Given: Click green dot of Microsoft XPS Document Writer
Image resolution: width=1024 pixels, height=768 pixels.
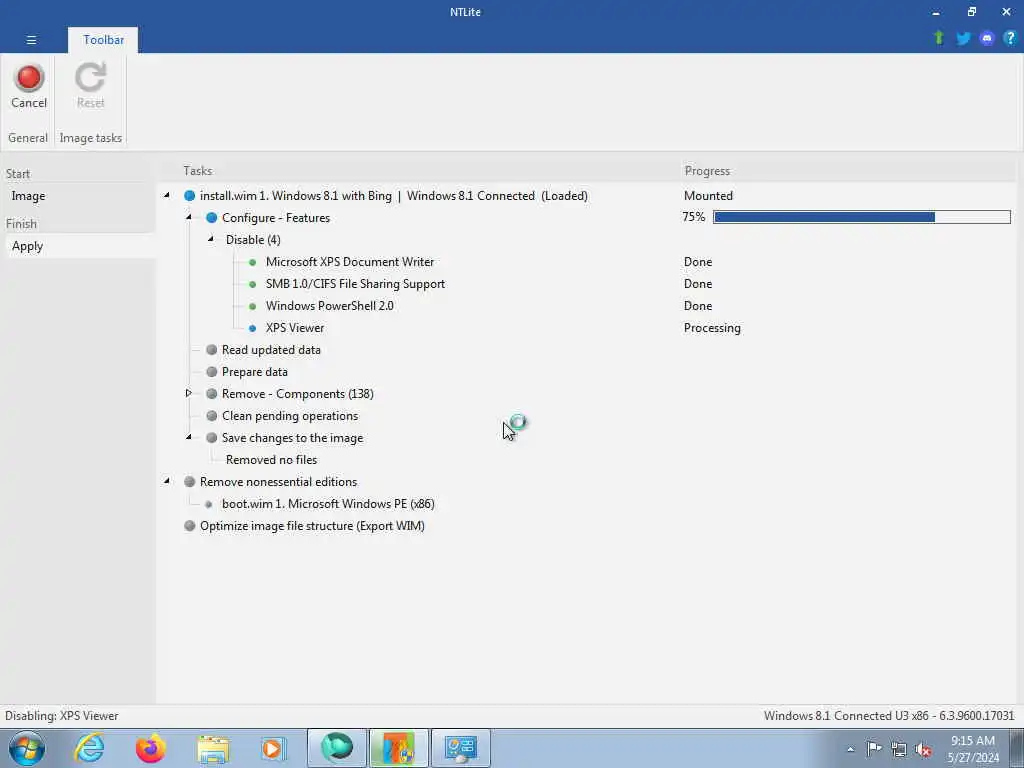Looking at the screenshot, I should (253, 262).
